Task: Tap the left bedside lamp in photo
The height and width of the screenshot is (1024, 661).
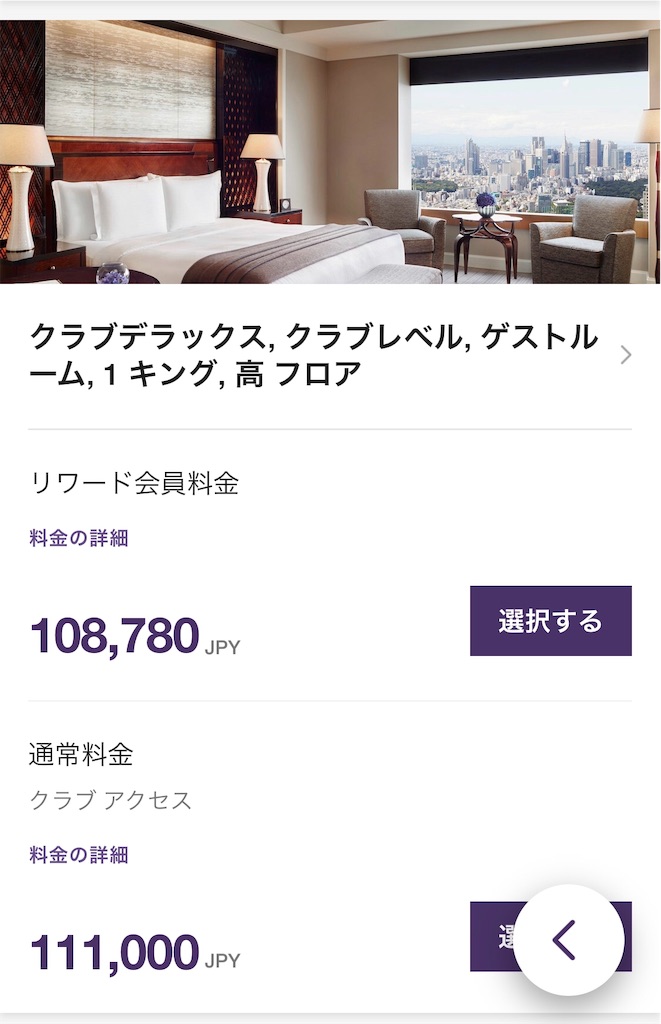Action: (22, 185)
